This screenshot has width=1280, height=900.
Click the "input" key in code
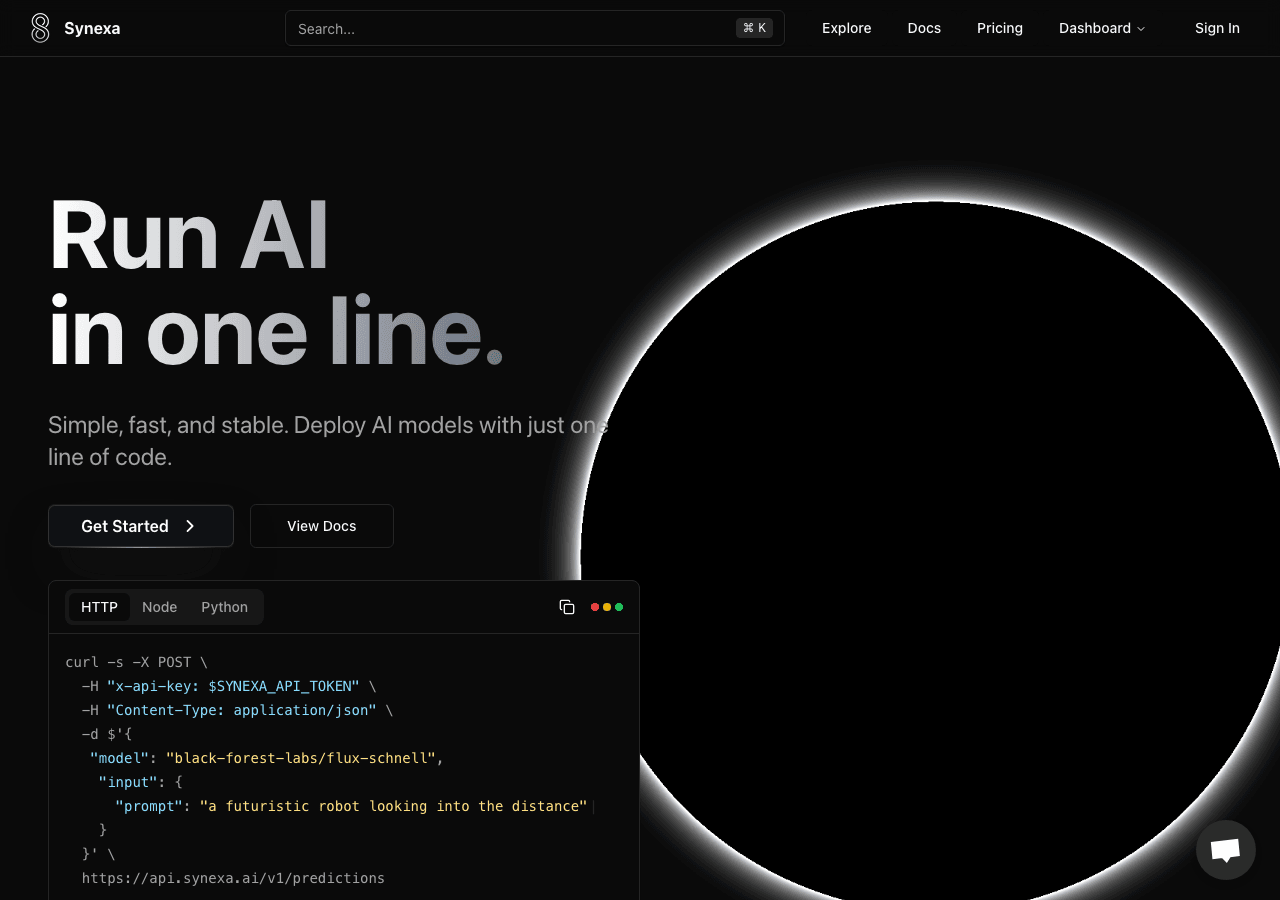128,782
